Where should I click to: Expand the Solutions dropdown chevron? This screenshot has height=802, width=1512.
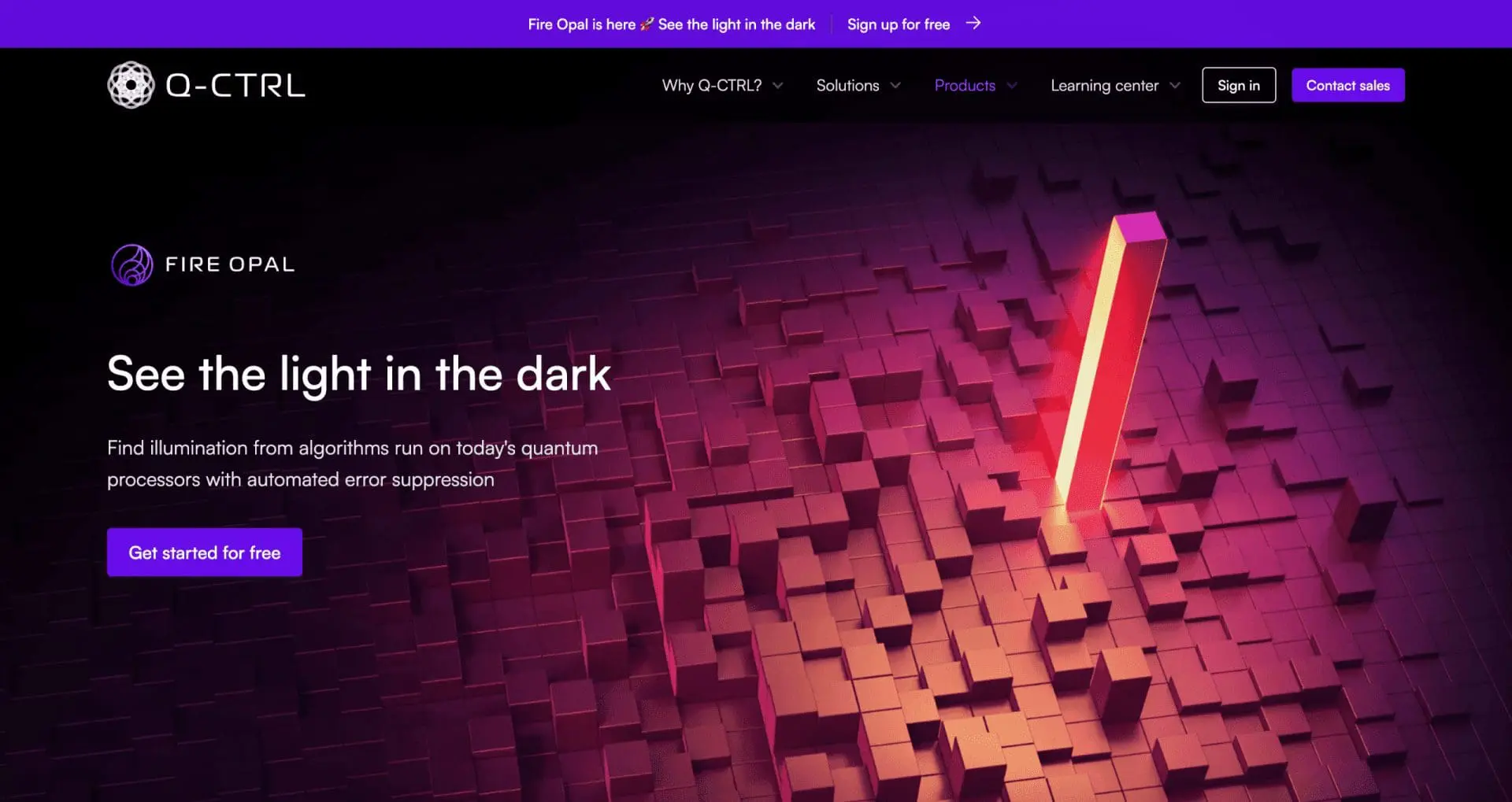[x=895, y=86]
